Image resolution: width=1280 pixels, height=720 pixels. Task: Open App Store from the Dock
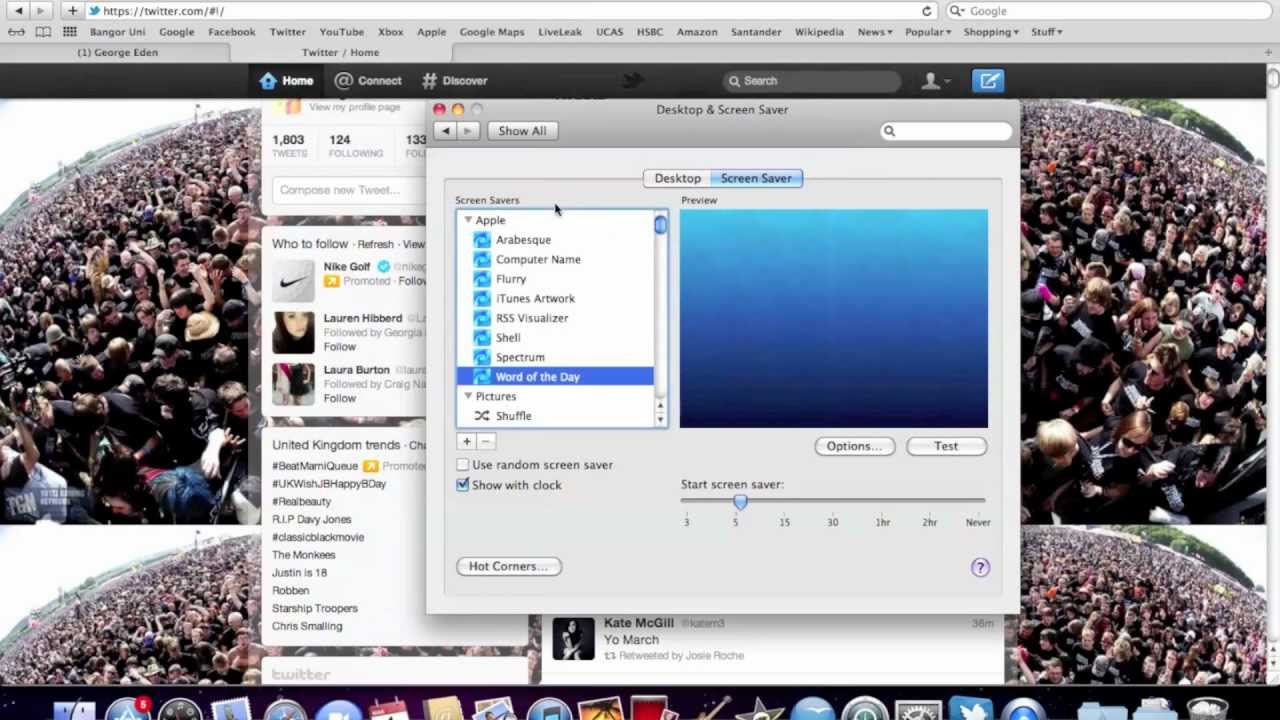pyautogui.click(x=127, y=709)
